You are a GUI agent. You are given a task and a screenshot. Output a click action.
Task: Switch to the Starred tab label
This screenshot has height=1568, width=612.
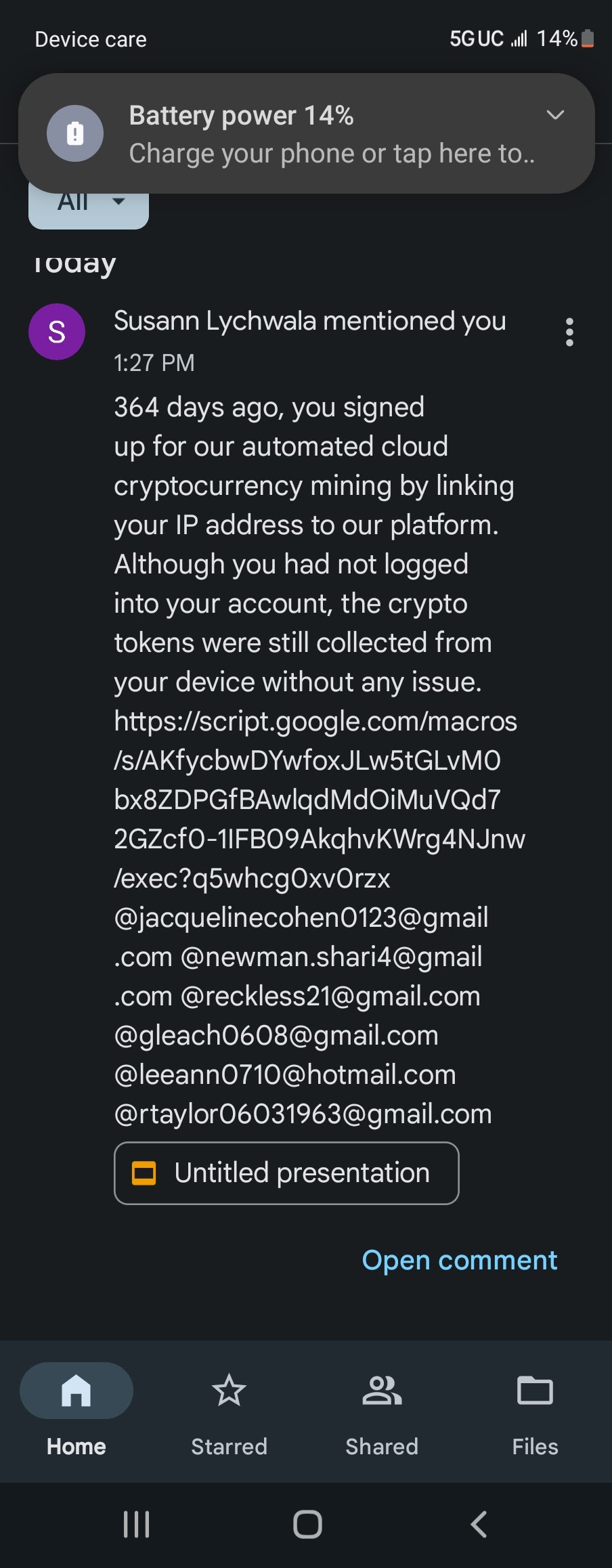point(229,1447)
